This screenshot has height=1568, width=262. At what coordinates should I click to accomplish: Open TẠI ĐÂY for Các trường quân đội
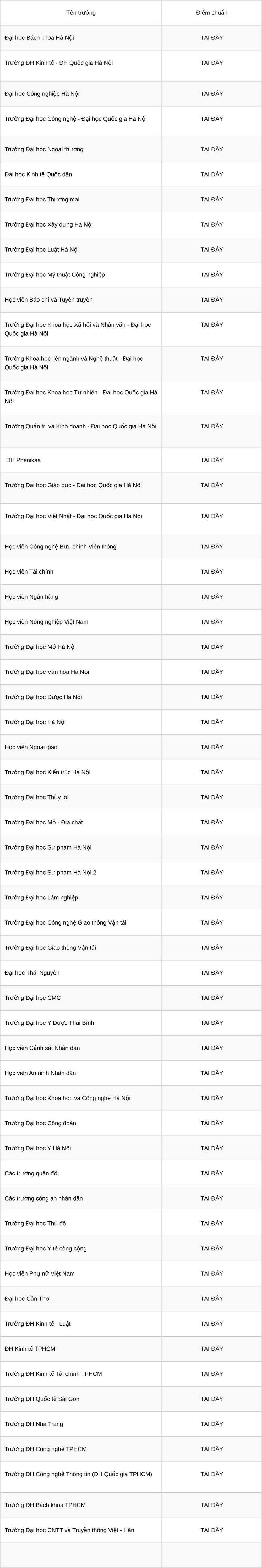coord(211,1173)
